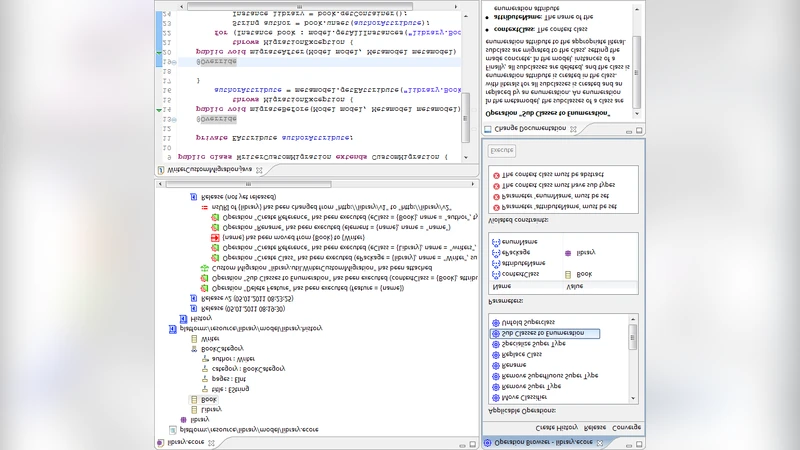The height and width of the screenshot is (450, 800).
Task: Select platform:/resource/library/model/library.ecore node
Action: point(248,430)
